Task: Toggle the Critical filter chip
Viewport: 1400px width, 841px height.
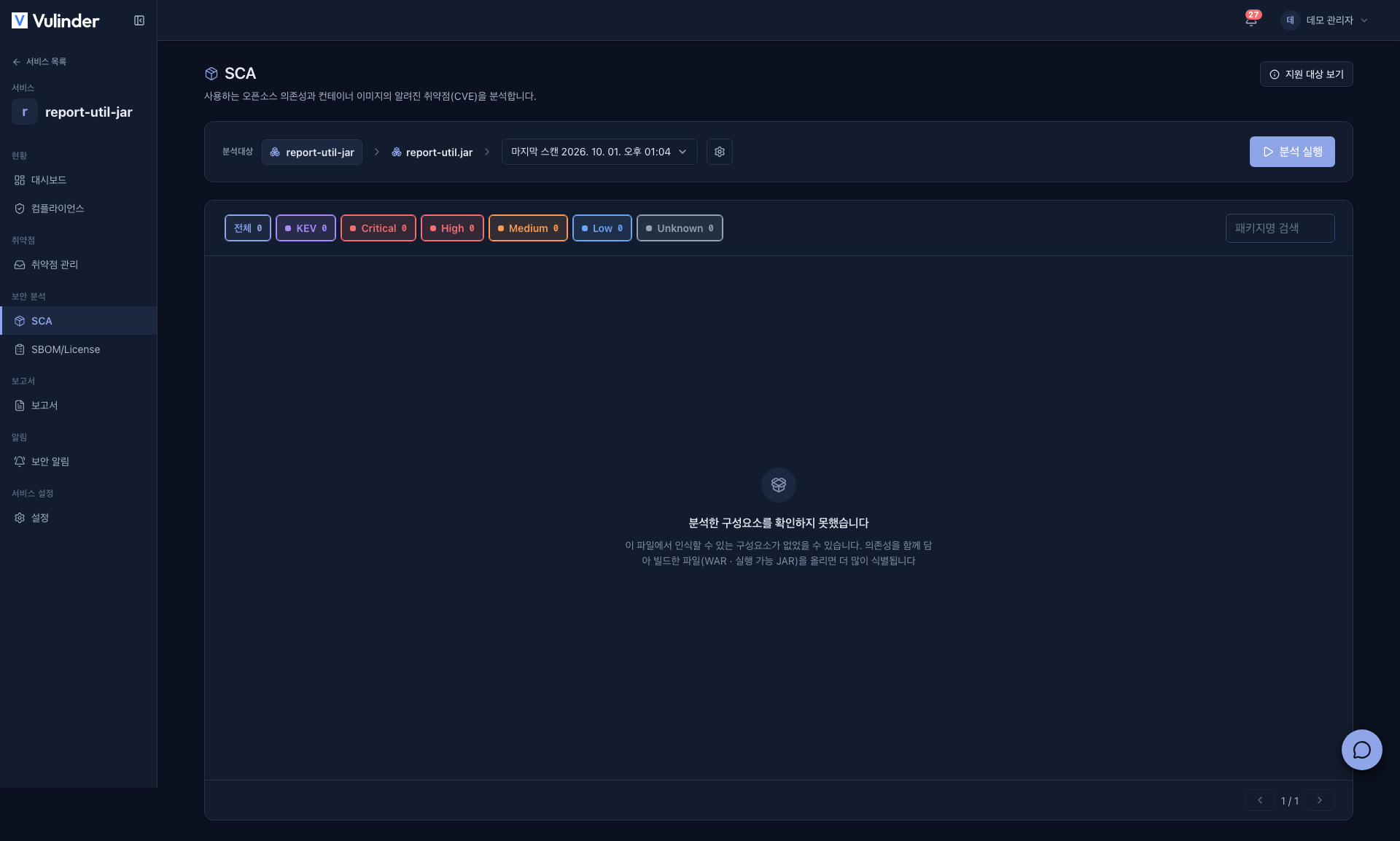Action: (378, 228)
